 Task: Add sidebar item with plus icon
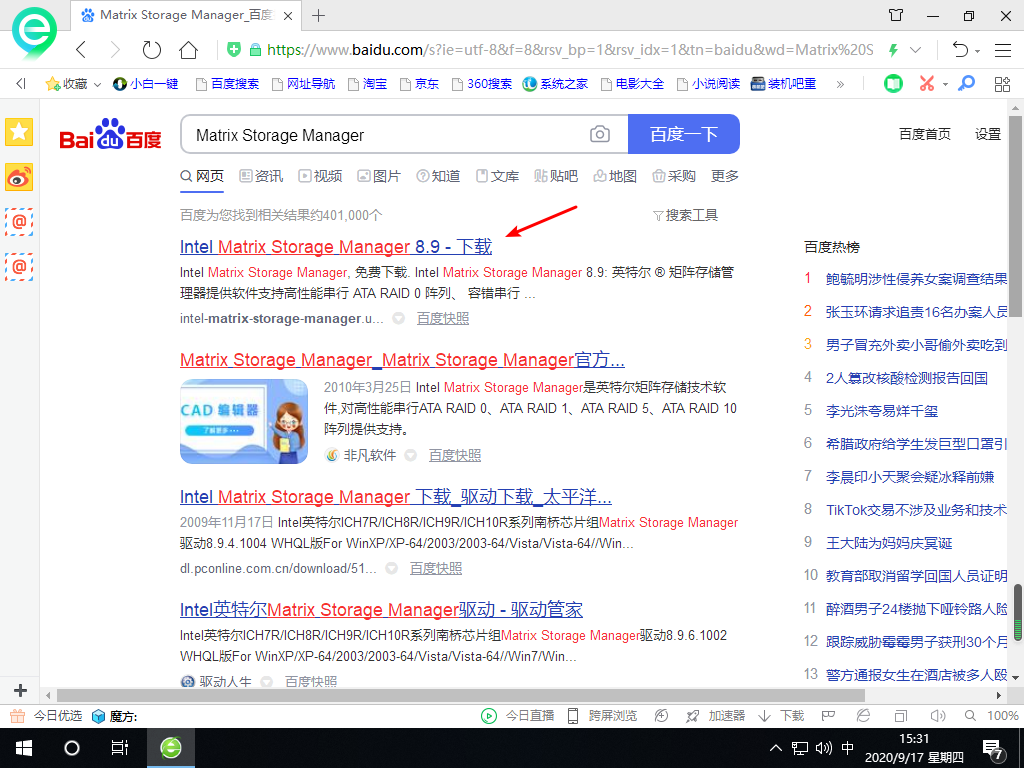[x=20, y=690]
